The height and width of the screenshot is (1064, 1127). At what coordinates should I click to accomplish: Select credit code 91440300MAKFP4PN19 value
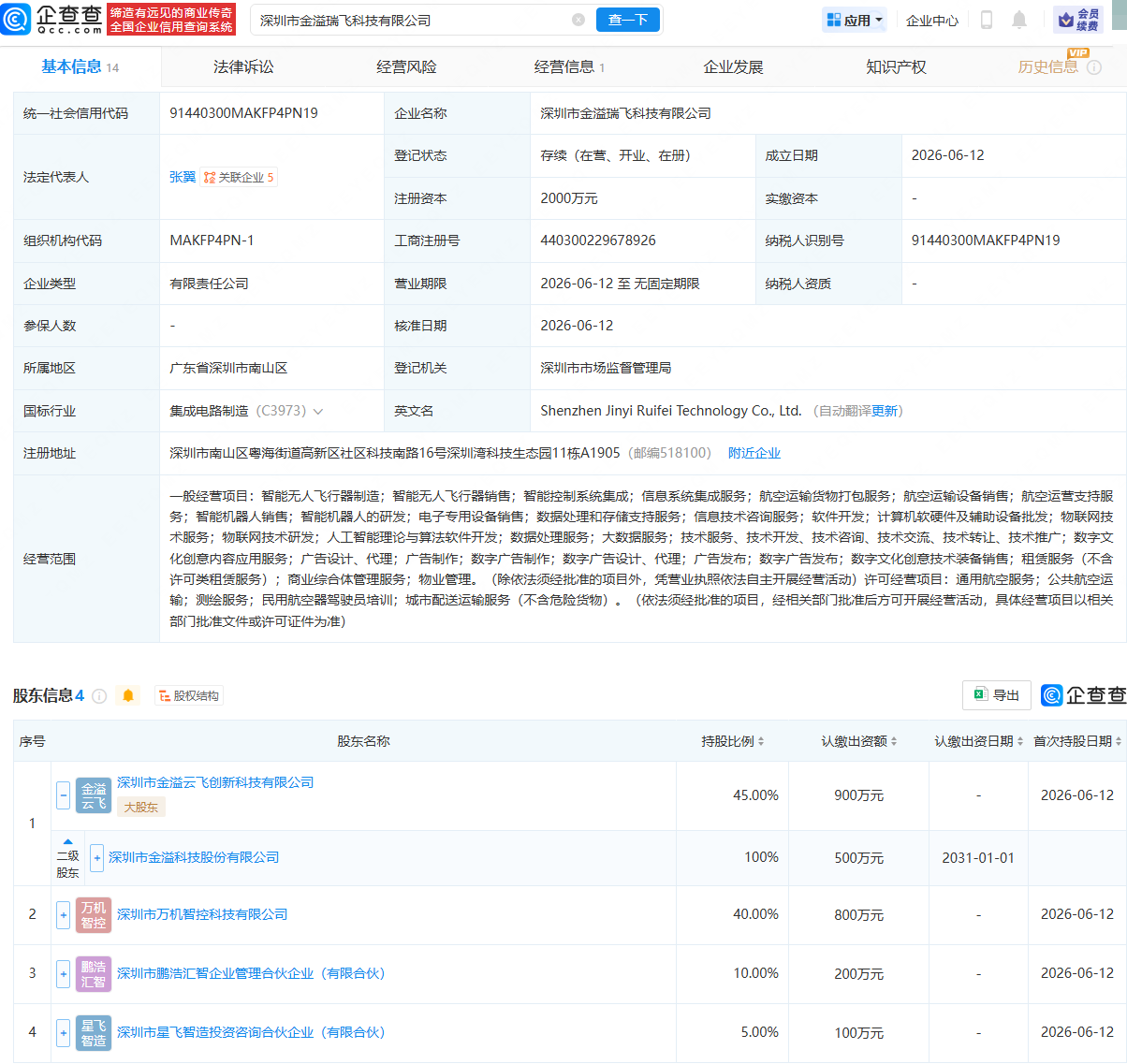click(x=243, y=113)
